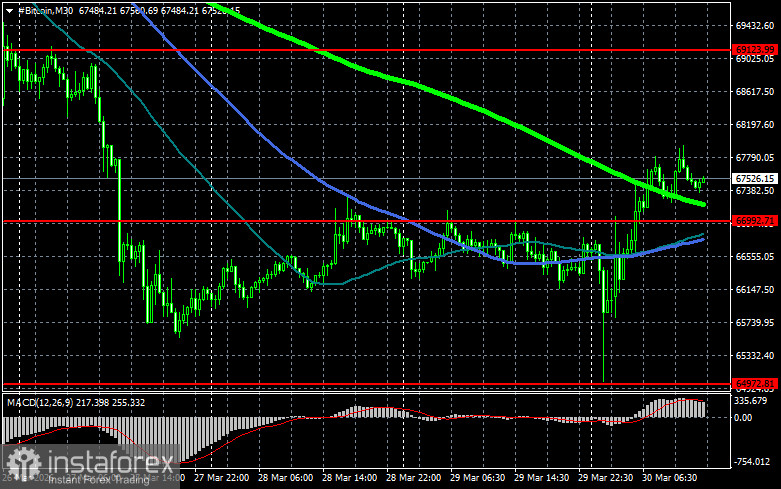Click the red 64972.81 price level tag
Screen dimensions: 781x489
[756, 384]
